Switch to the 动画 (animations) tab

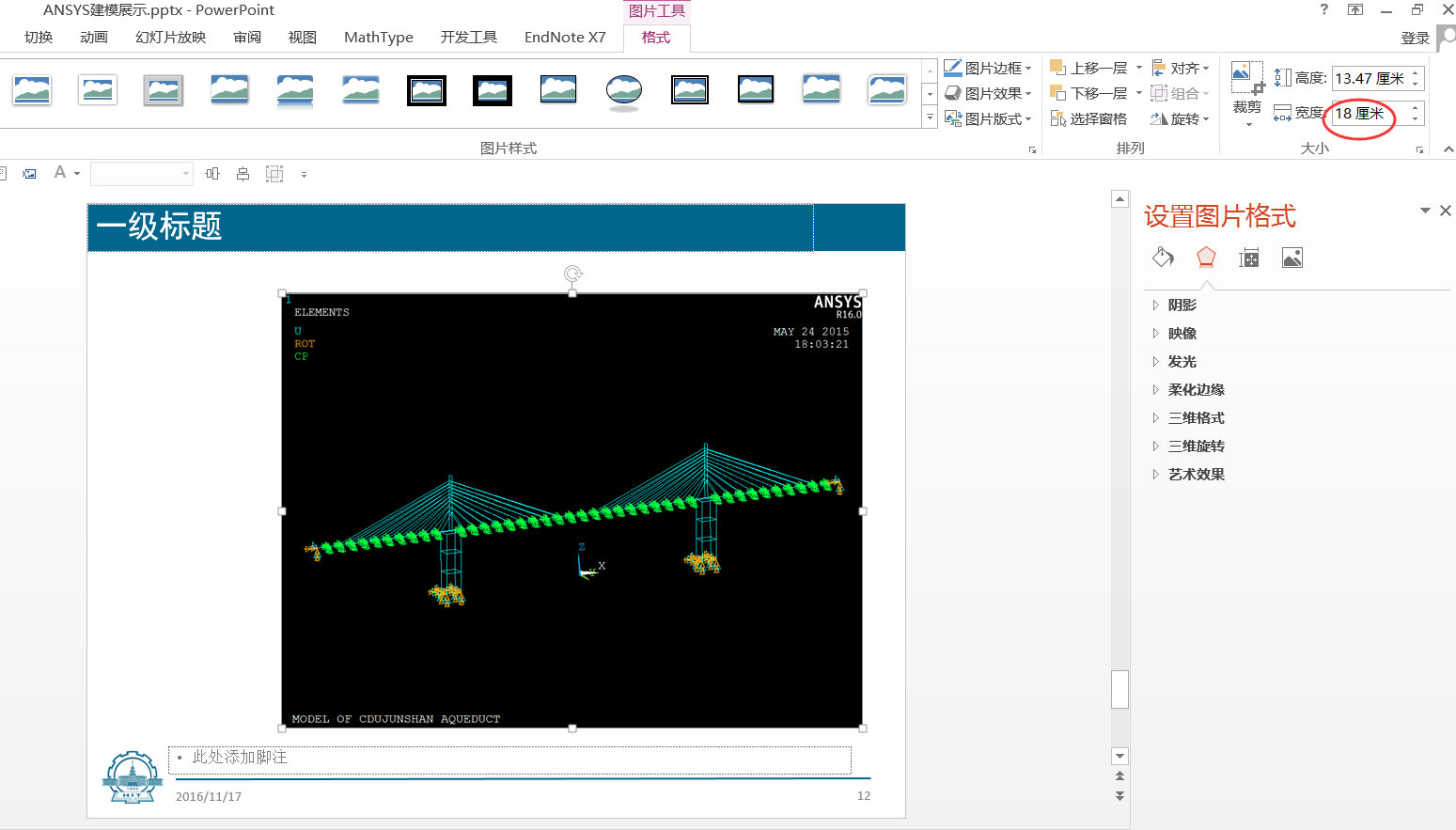[x=94, y=37]
